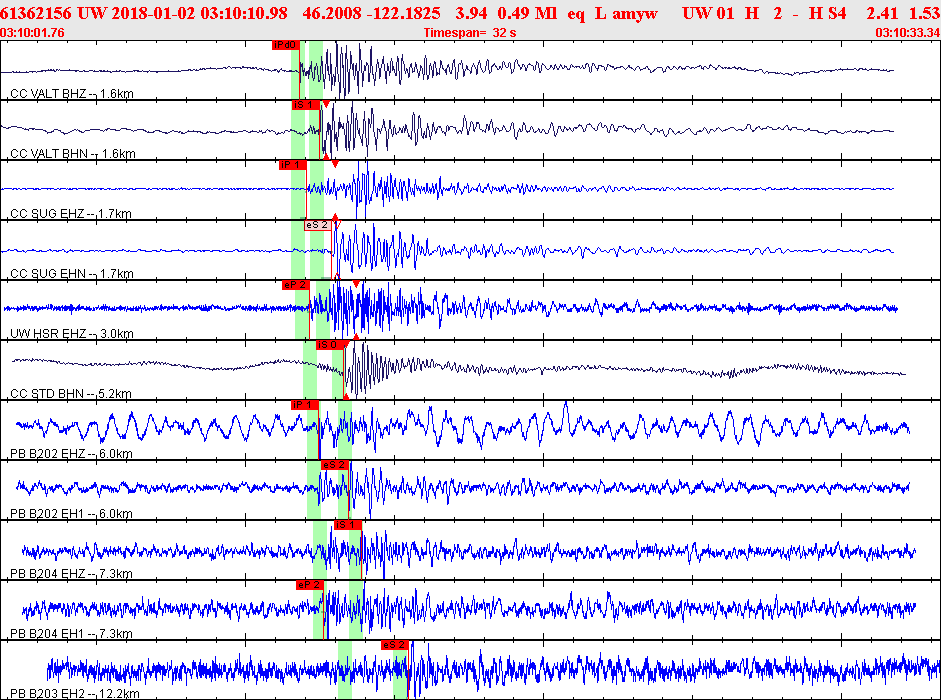
Task: Select the 'CC SUG EHN -- 1.7km' label
Action: click(x=72, y=274)
